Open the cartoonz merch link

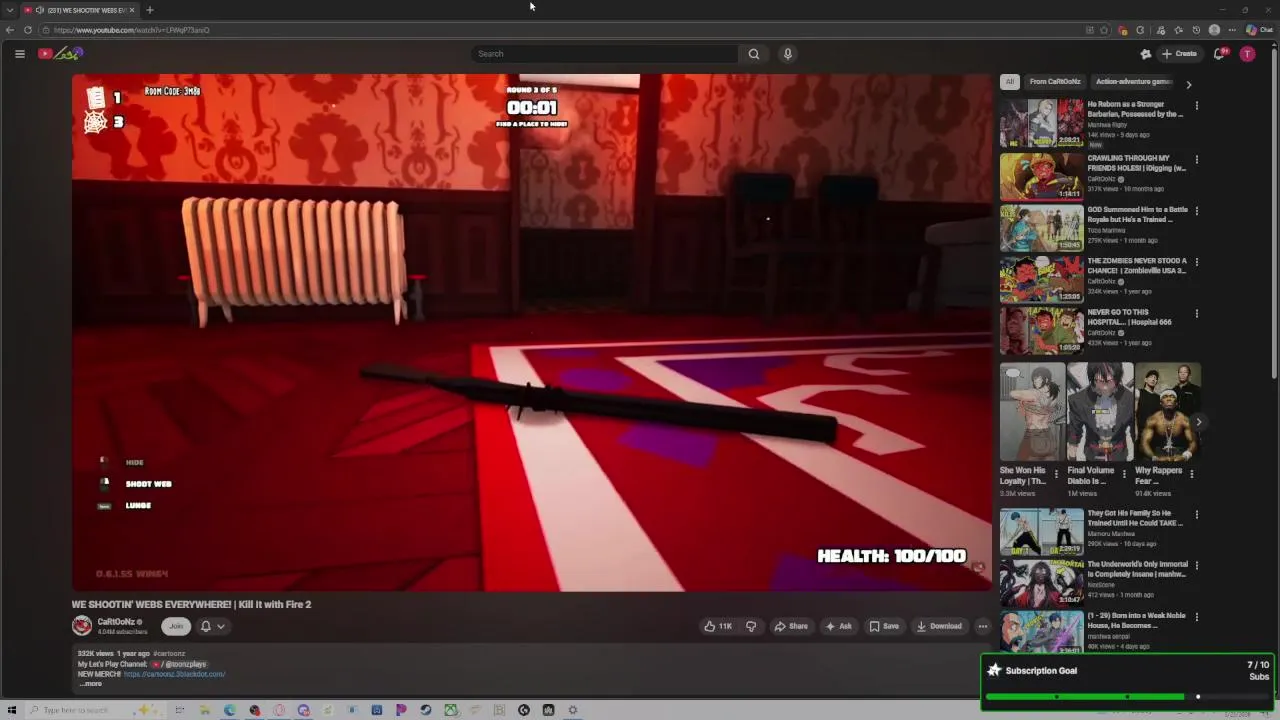point(175,674)
